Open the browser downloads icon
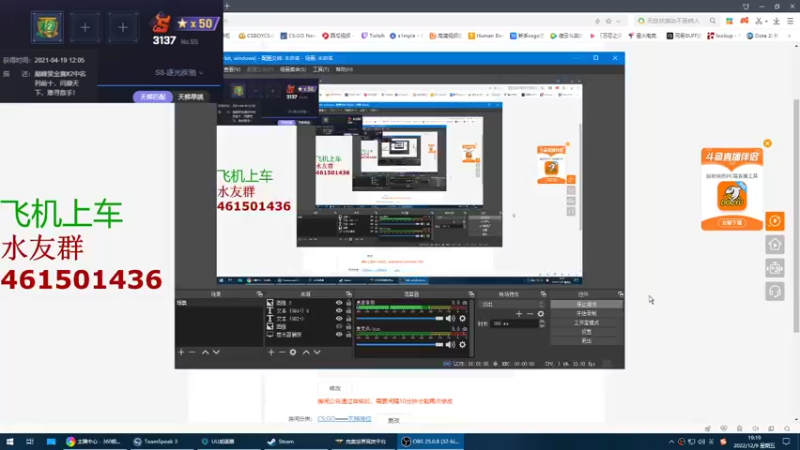800x450 pixels. [x=776, y=21]
